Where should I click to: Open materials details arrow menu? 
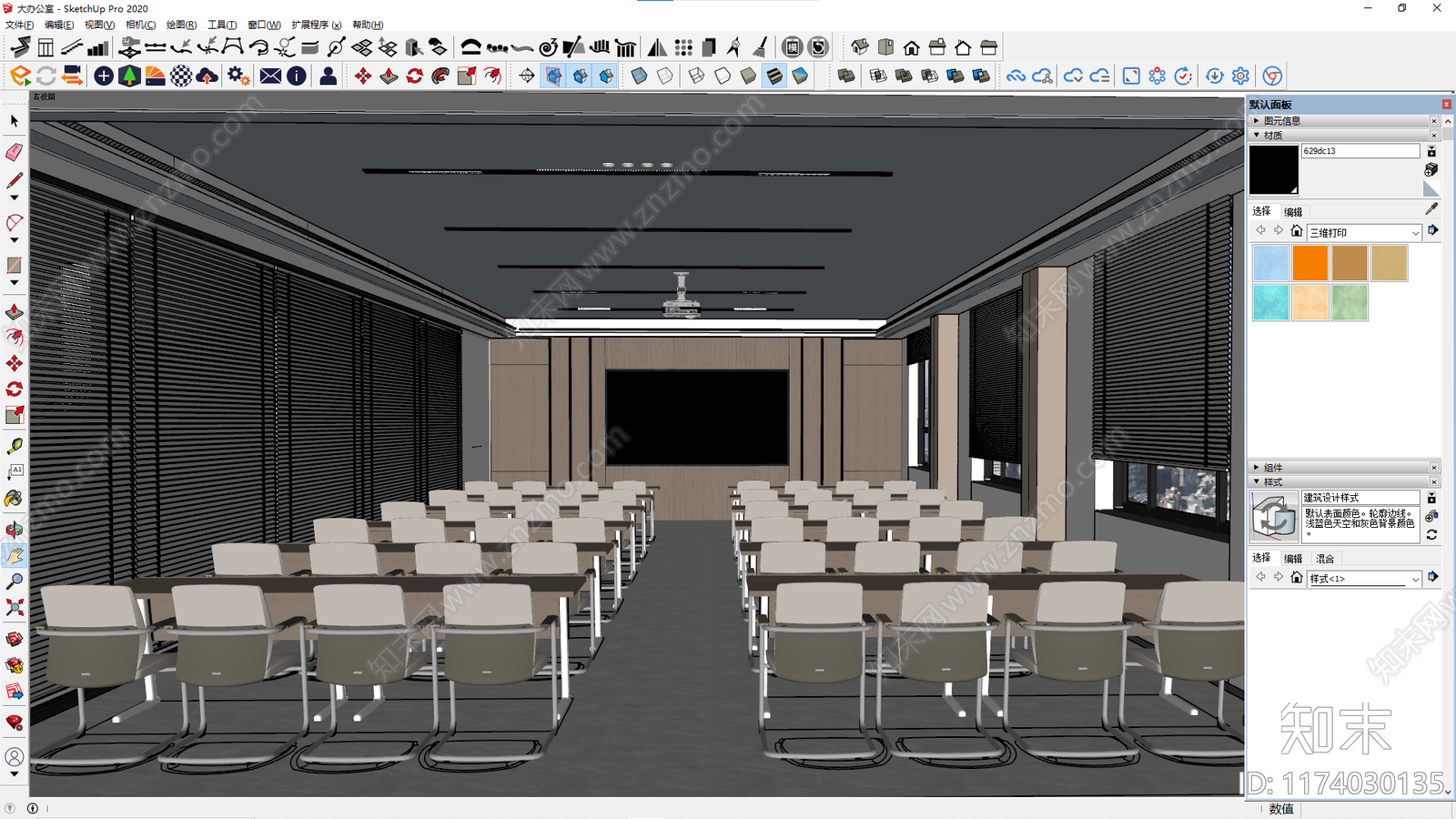(1432, 231)
